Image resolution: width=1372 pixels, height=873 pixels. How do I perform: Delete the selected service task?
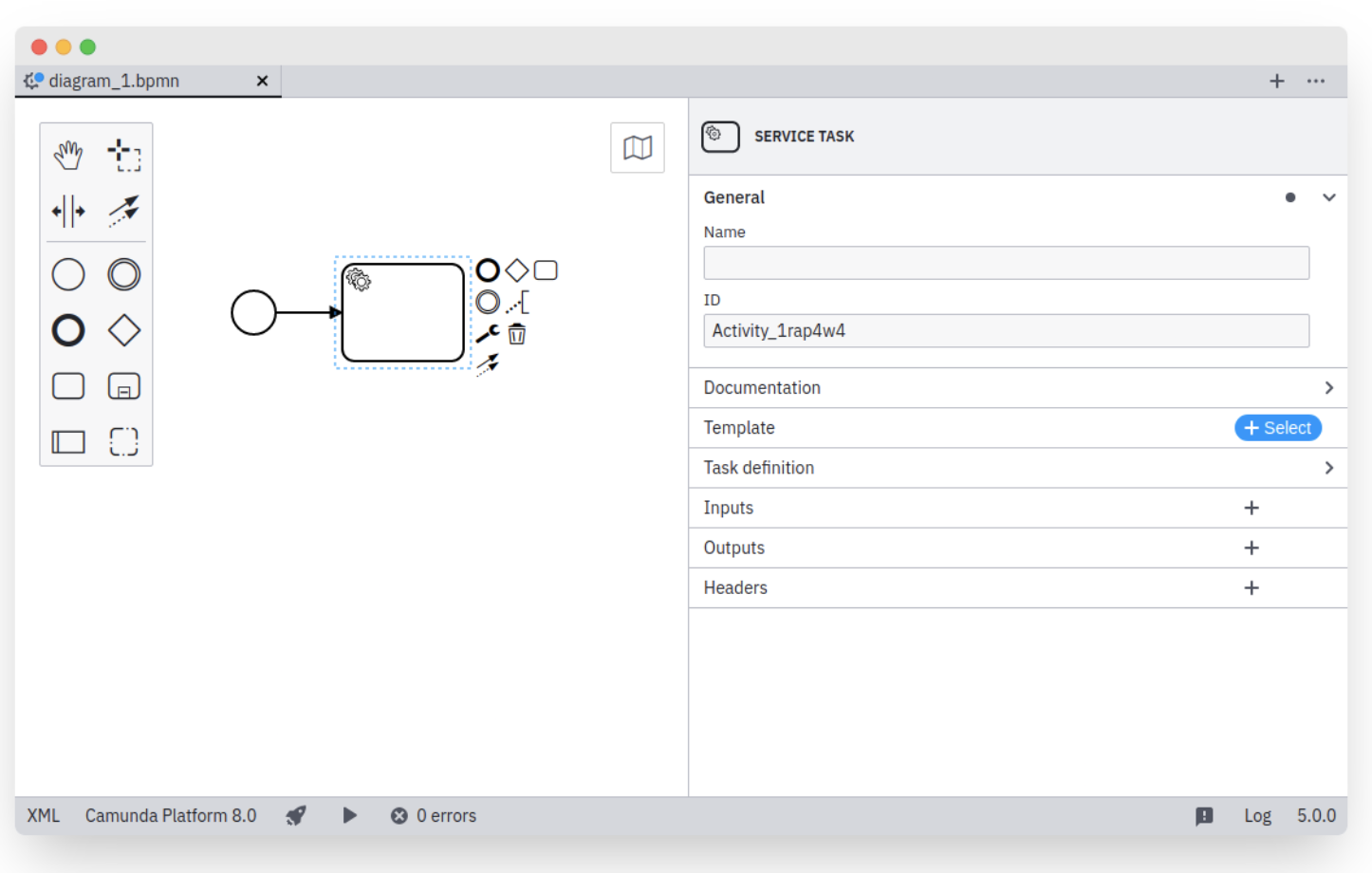click(x=517, y=334)
